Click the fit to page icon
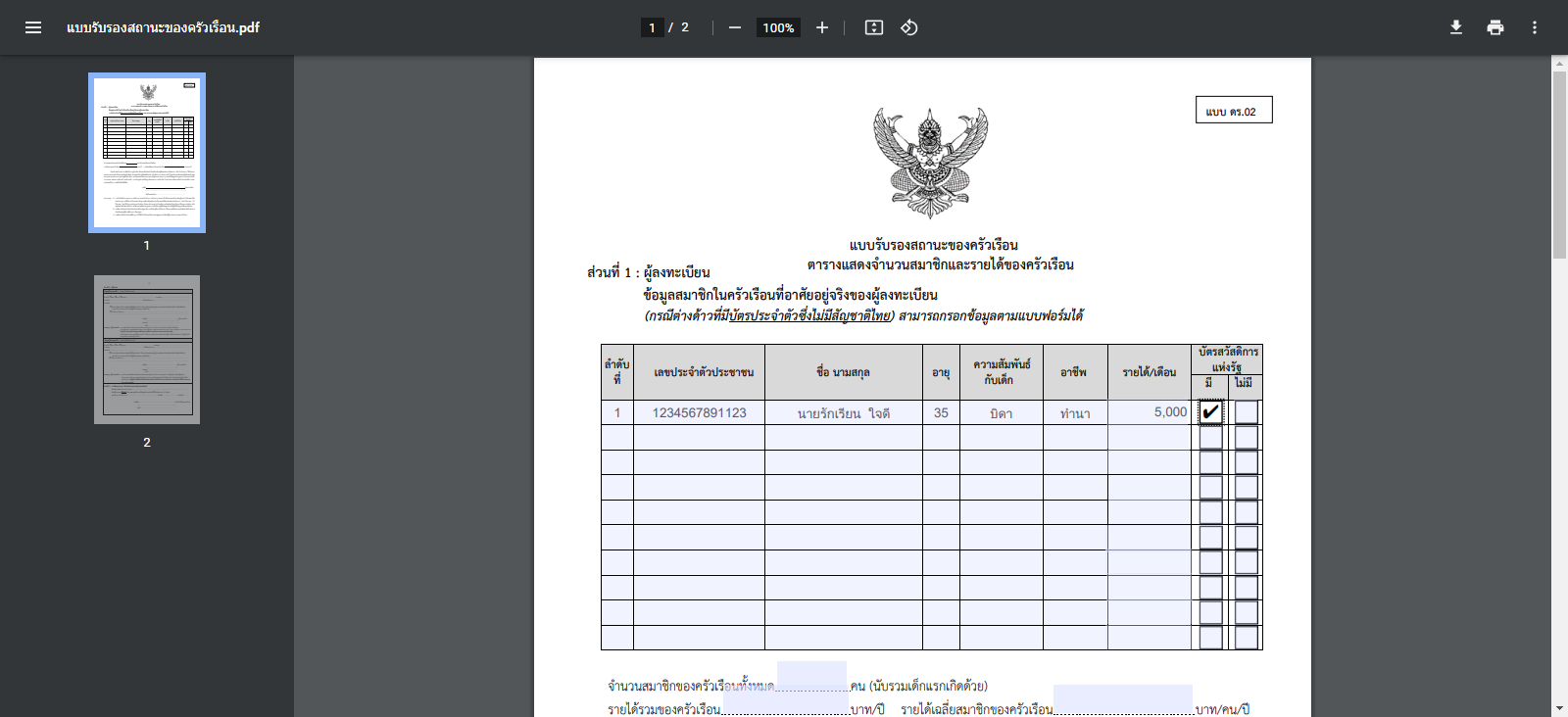The width and height of the screenshot is (1568, 717). 874,27
